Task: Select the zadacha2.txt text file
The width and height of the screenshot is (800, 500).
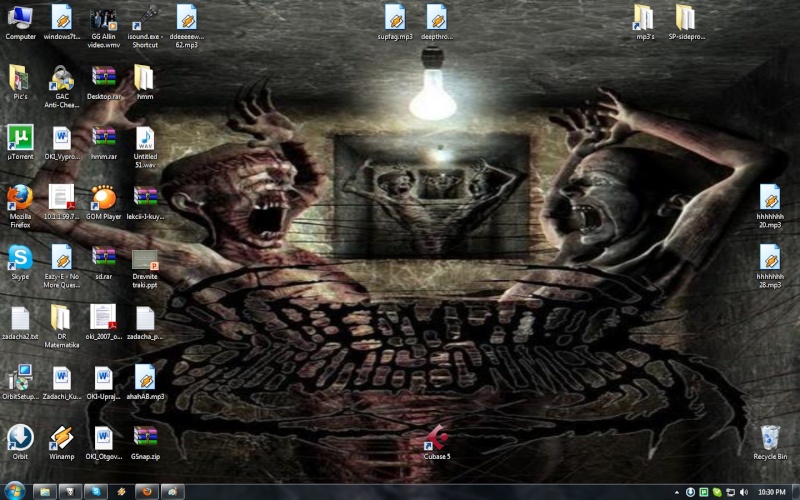Action: pos(20,323)
